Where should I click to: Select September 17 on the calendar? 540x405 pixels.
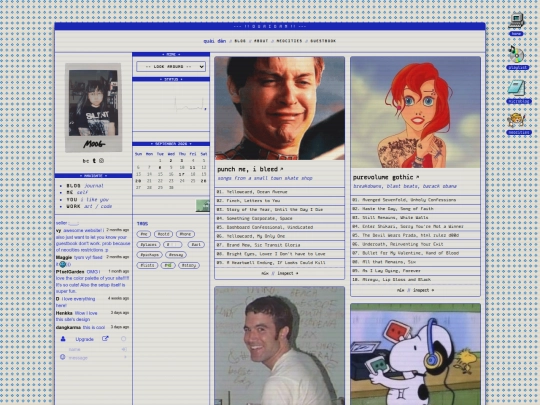click(182, 174)
